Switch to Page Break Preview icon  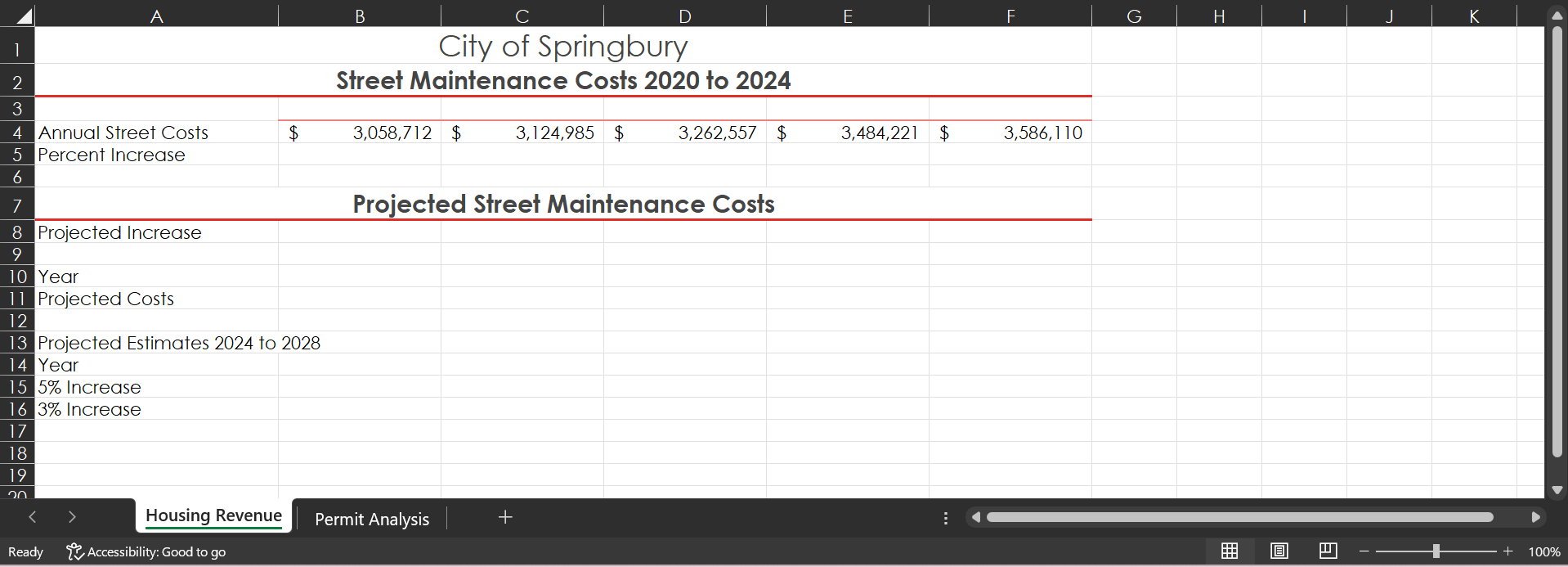[1328, 551]
